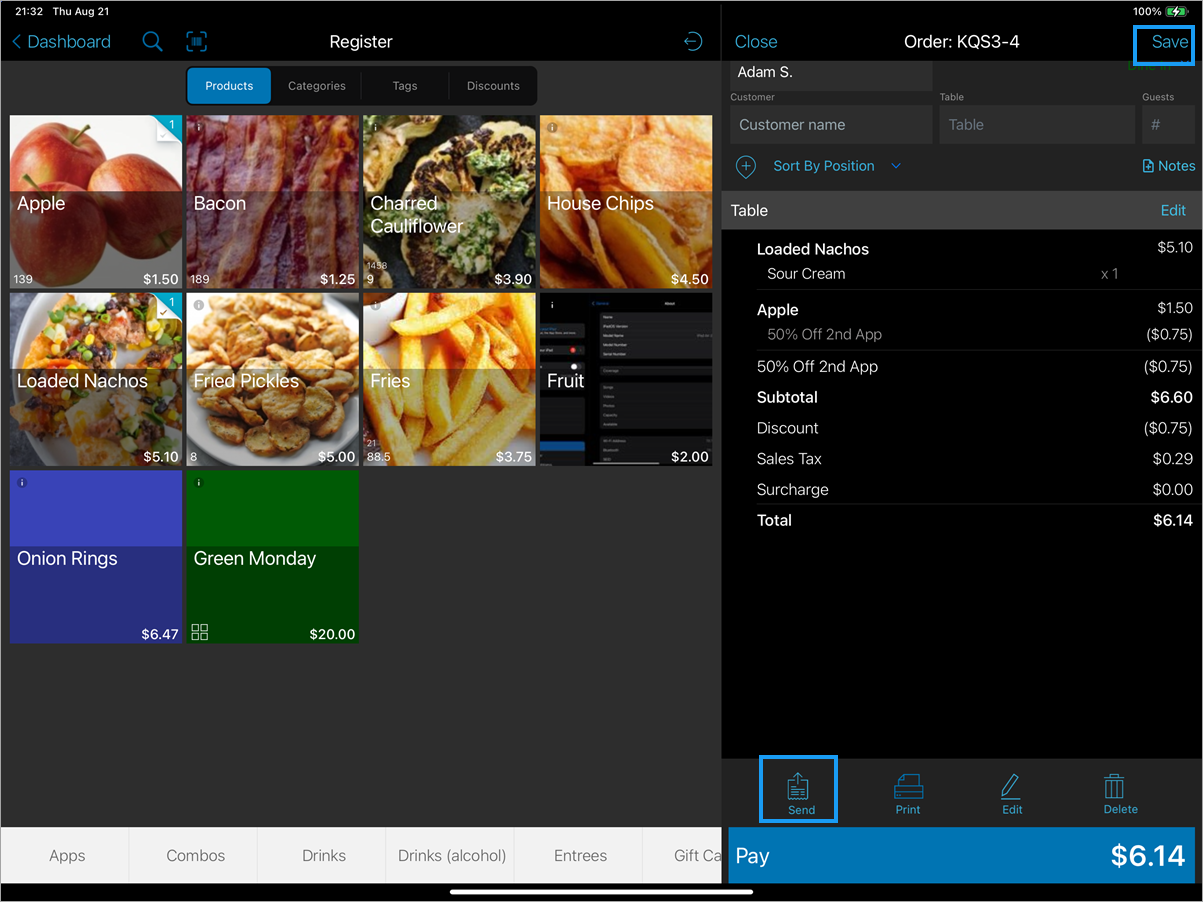Expand the Sort By Position dropdown
The height and width of the screenshot is (902, 1203).
click(836, 166)
